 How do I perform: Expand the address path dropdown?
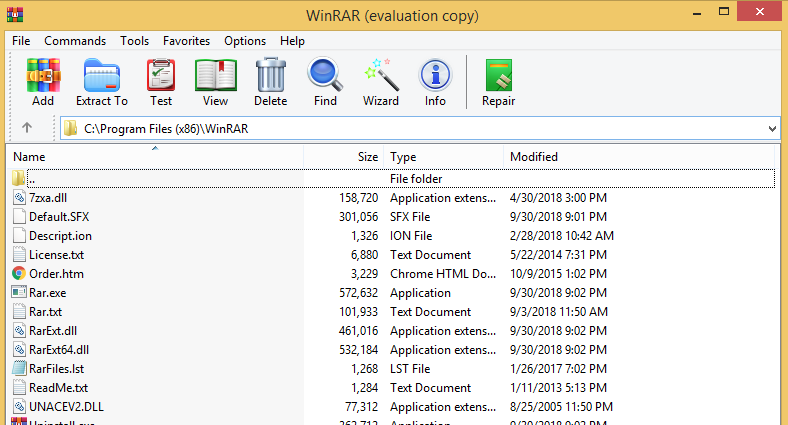[772, 129]
